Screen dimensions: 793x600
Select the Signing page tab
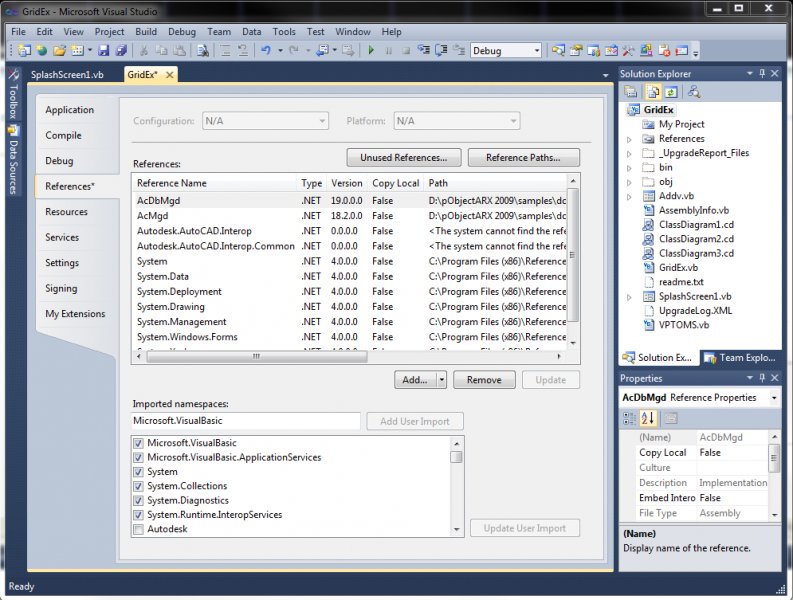61,288
